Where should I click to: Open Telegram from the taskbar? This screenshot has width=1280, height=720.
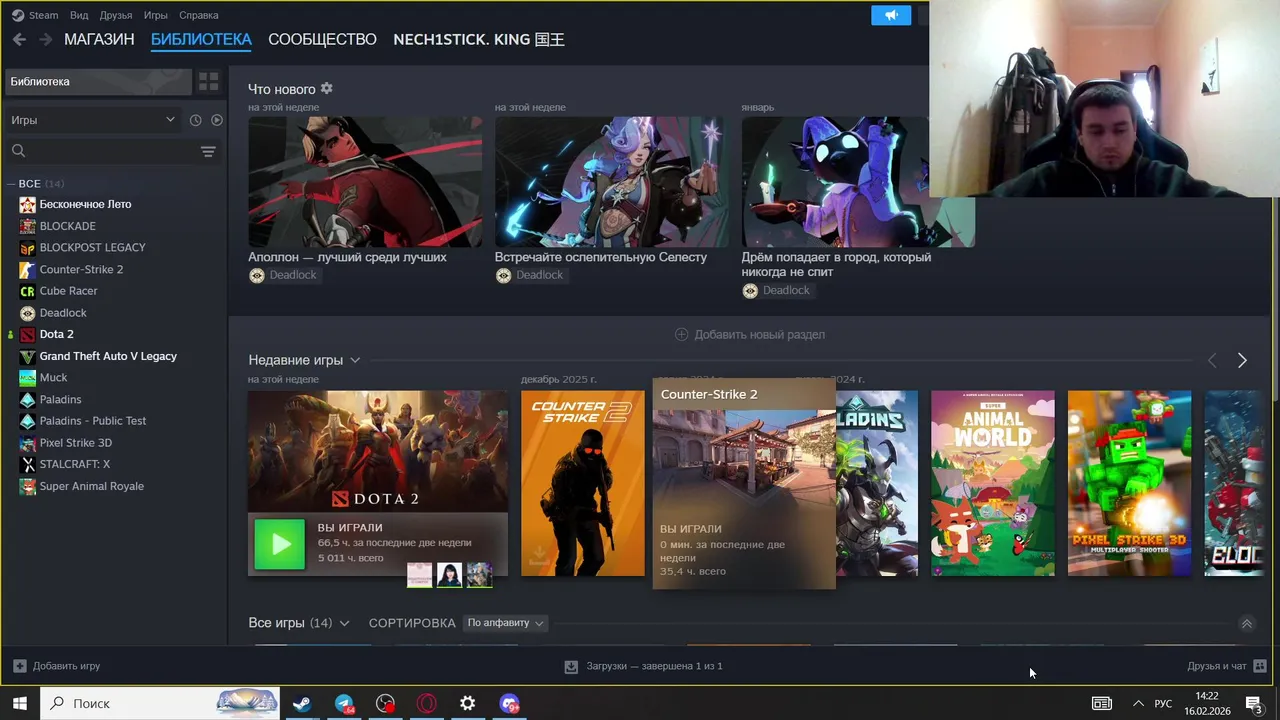pos(344,703)
